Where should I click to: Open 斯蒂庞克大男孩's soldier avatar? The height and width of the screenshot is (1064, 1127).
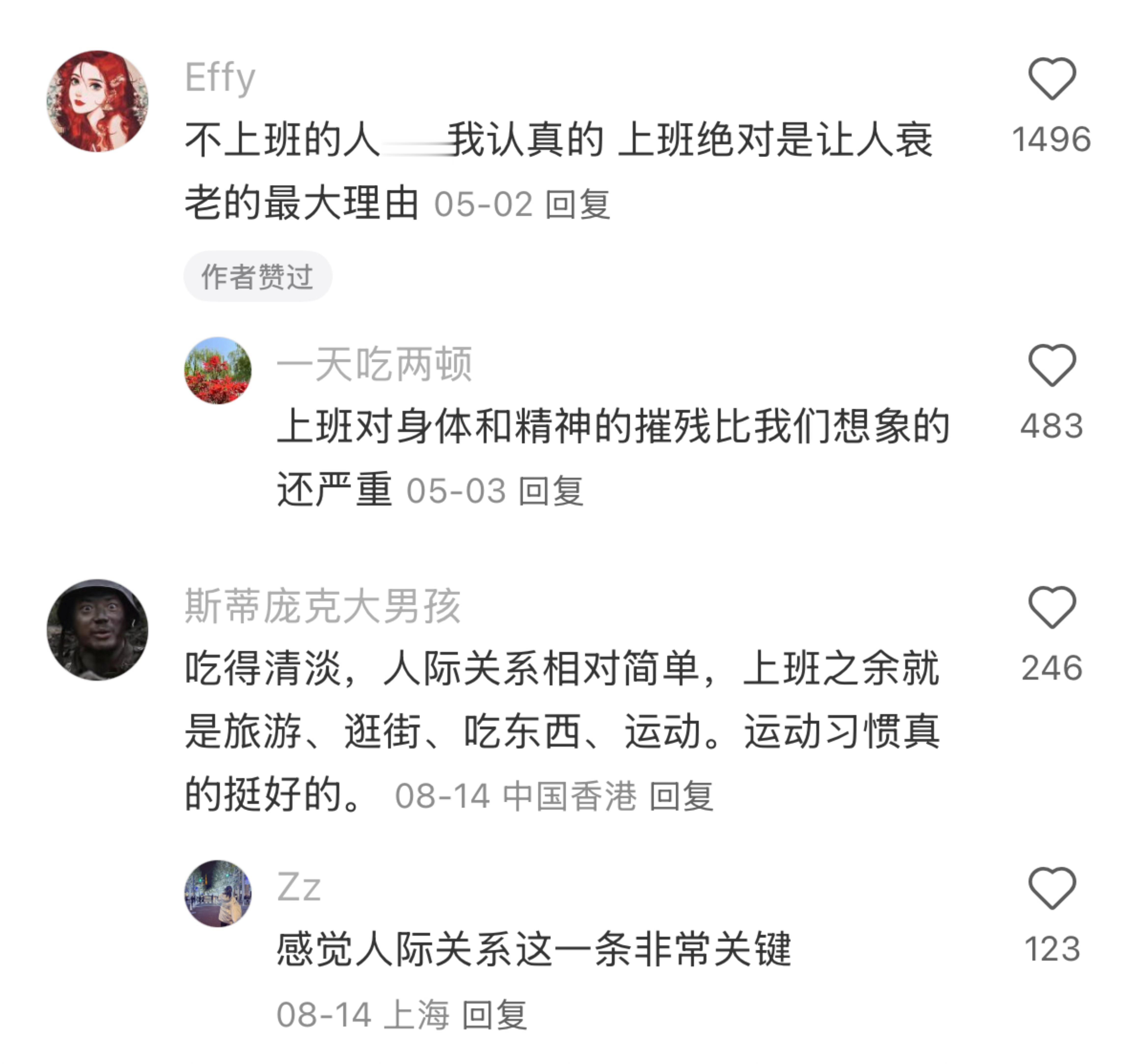[98, 630]
